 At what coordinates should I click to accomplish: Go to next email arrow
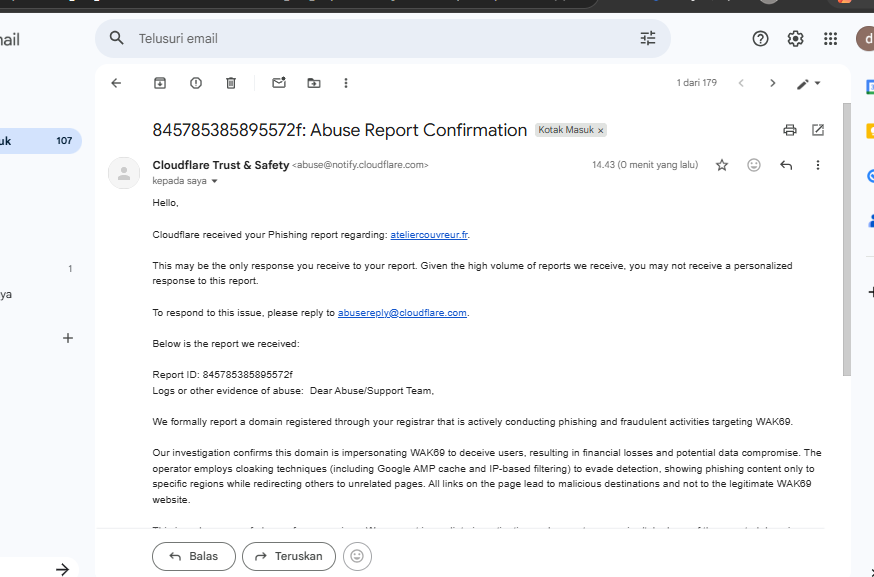click(773, 83)
